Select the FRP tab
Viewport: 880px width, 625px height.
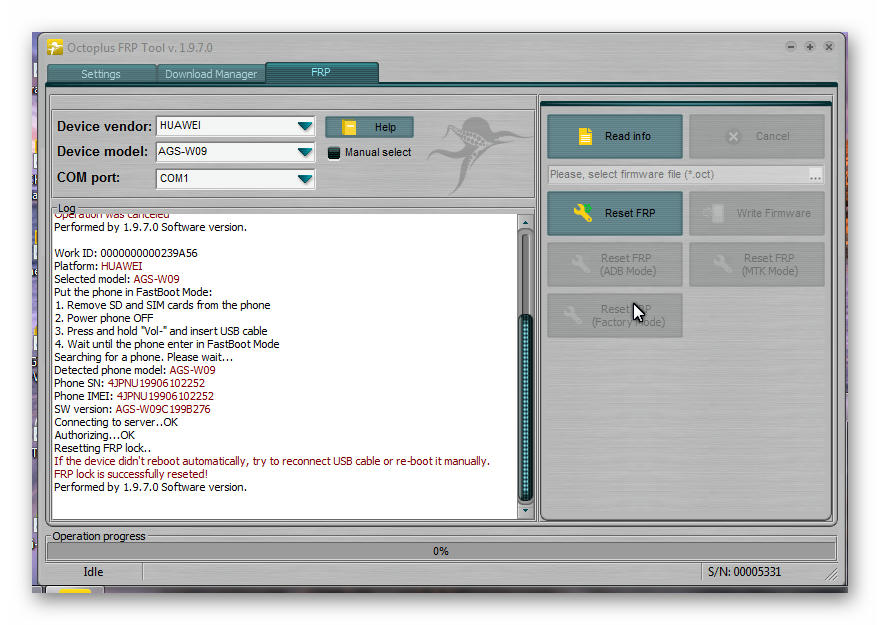[322, 72]
